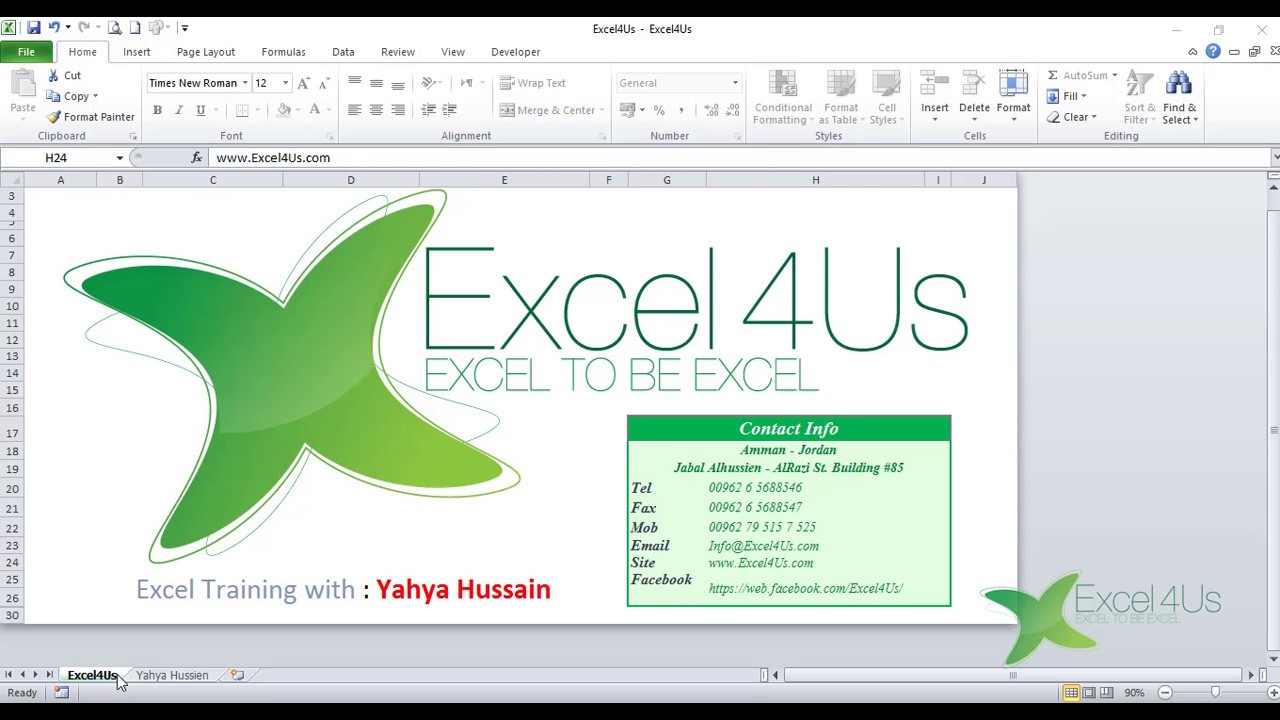Click the Insert Worksheet tab icon
Image resolution: width=1280 pixels, height=720 pixels.
click(x=237, y=675)
